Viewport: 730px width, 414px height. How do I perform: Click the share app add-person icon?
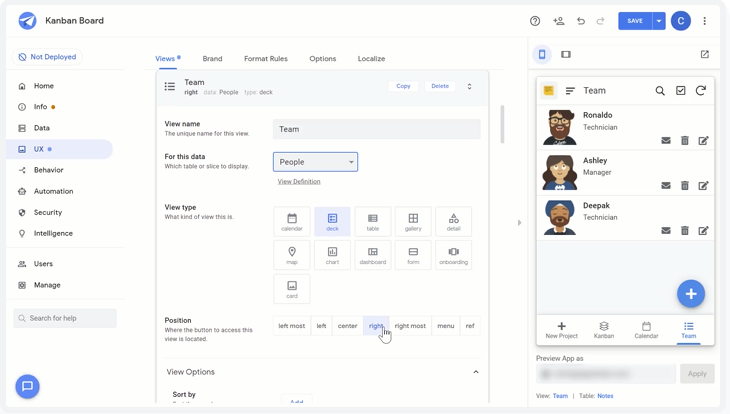(559, 21)
